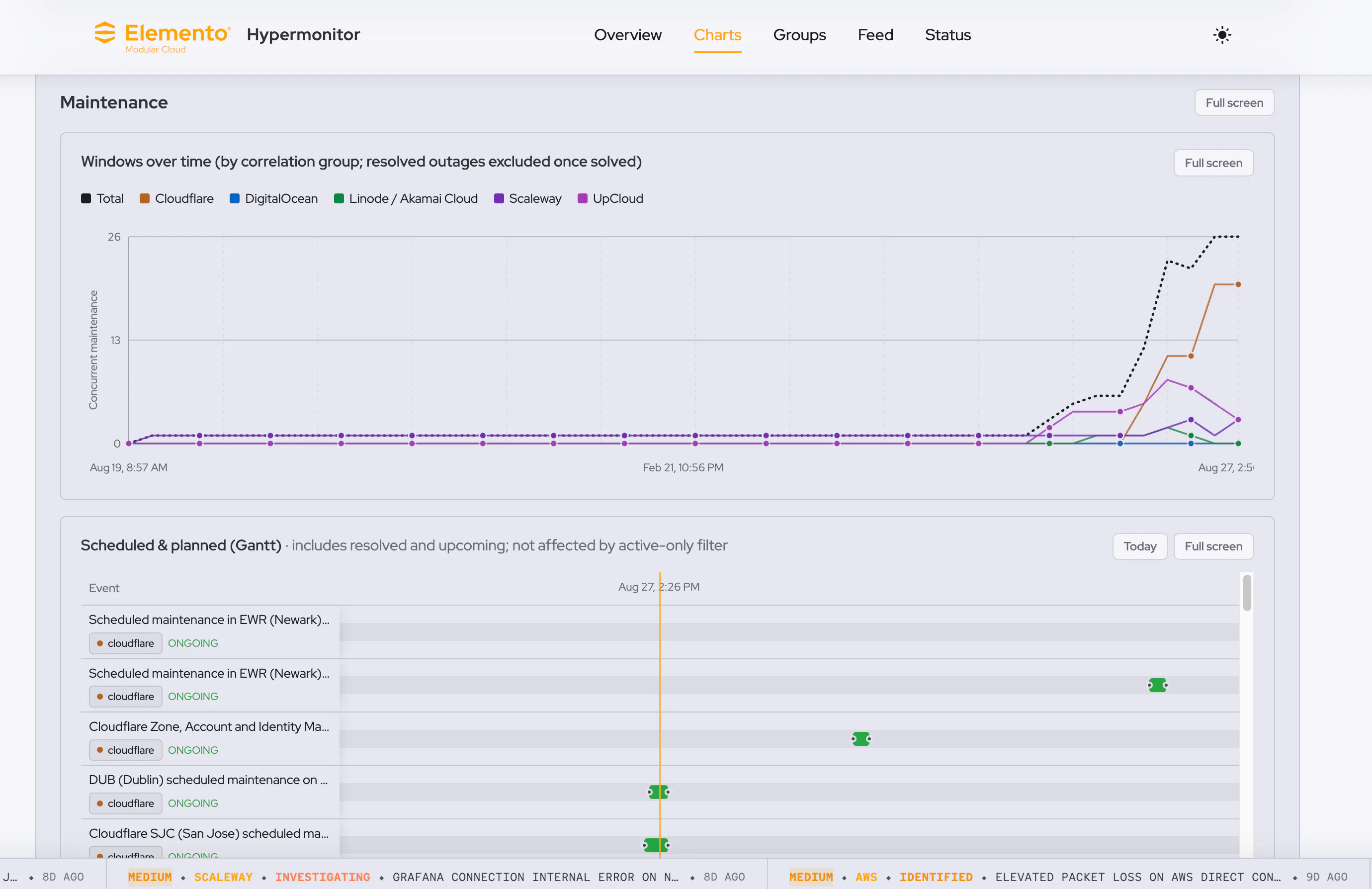Image resolution: width=1372 pixels, height=889 pixels.
Task: Go to the Groups tab
Action: pos(799,35)
